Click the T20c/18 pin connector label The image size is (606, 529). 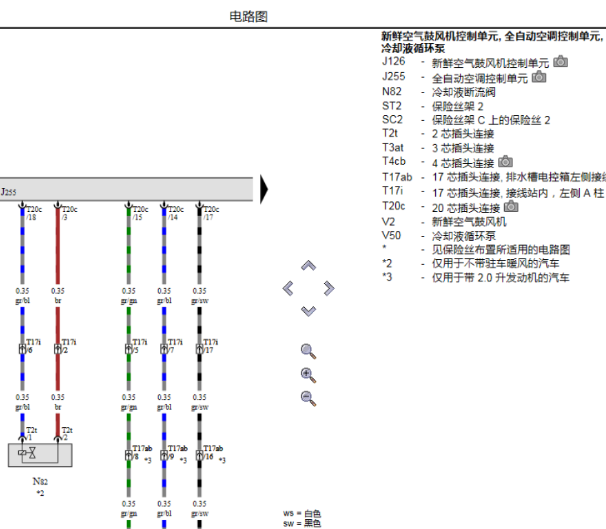(34, 213)
